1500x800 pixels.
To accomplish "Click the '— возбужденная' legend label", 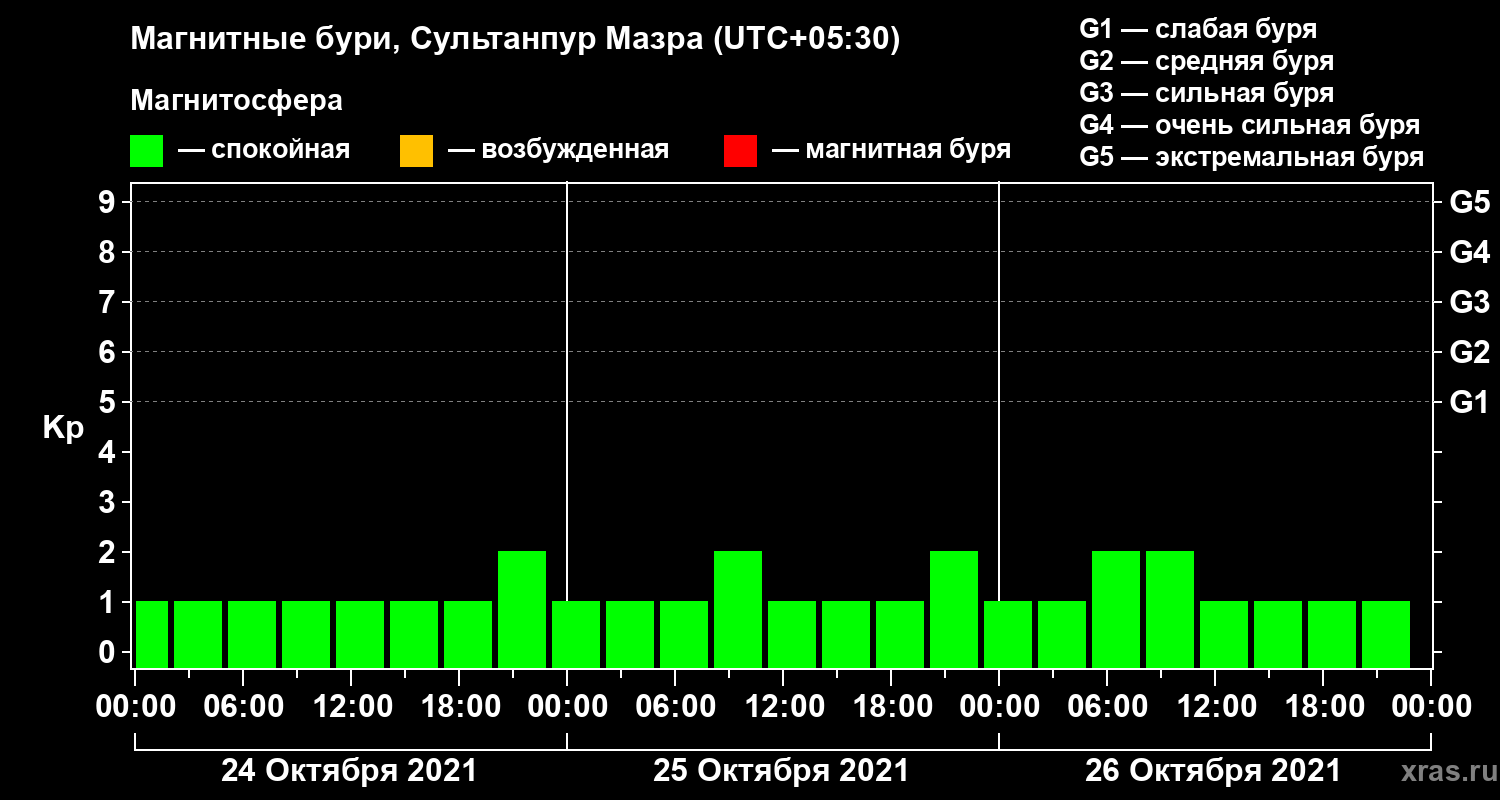I will [x=558, y=151].
